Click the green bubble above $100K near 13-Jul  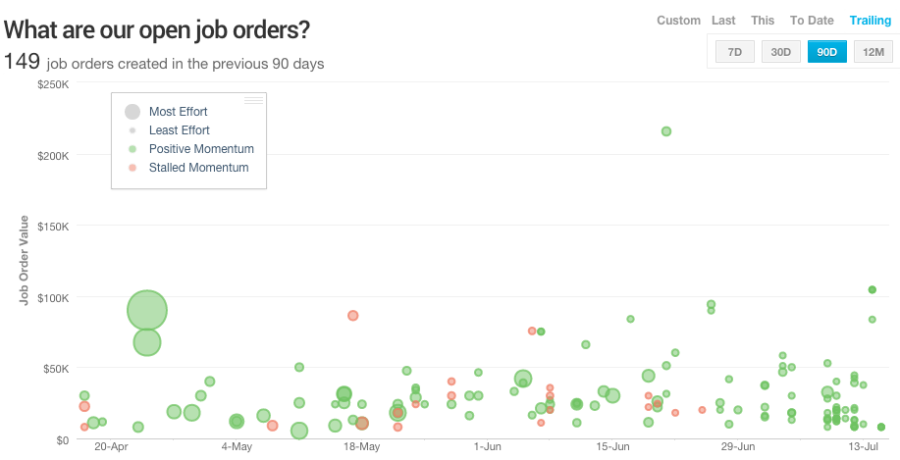click(x=872, y=289)
